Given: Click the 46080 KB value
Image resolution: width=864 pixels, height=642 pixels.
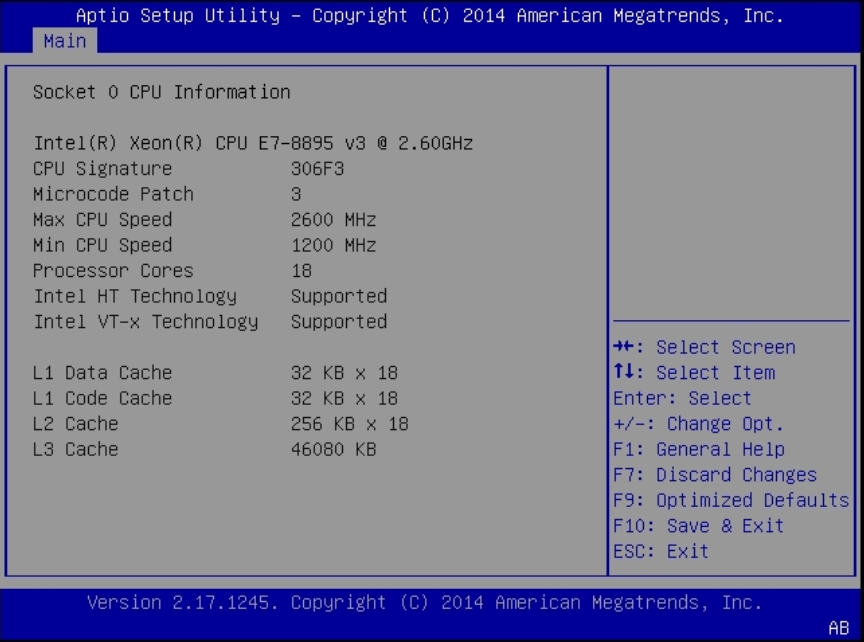Looking at the screenshot, I should click(x=334, y=450).
